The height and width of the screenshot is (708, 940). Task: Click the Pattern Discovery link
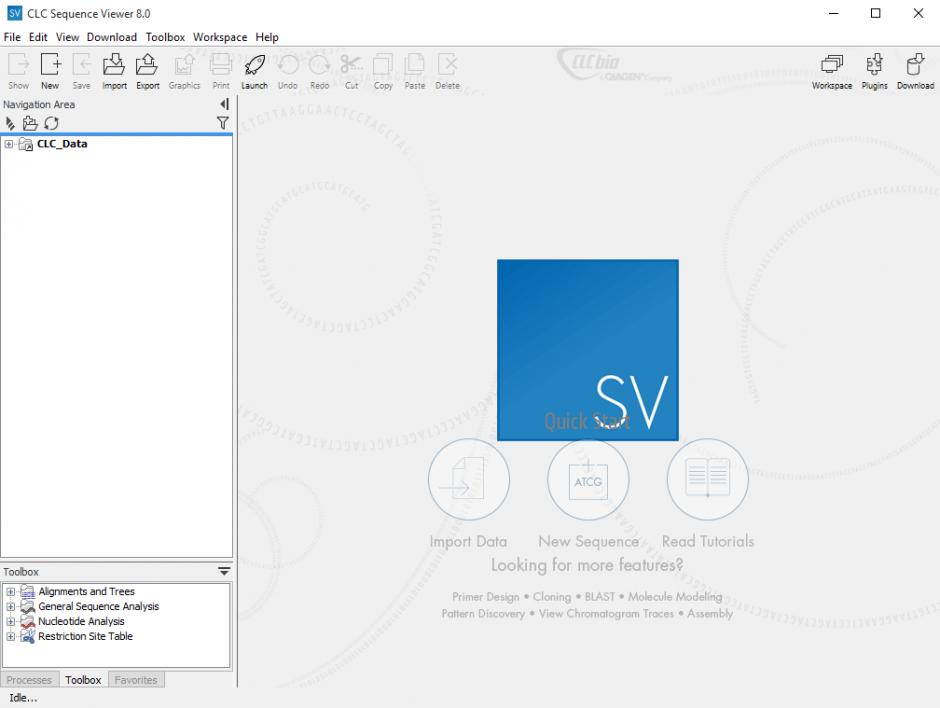pyautogui.click(x=483, y=614)
